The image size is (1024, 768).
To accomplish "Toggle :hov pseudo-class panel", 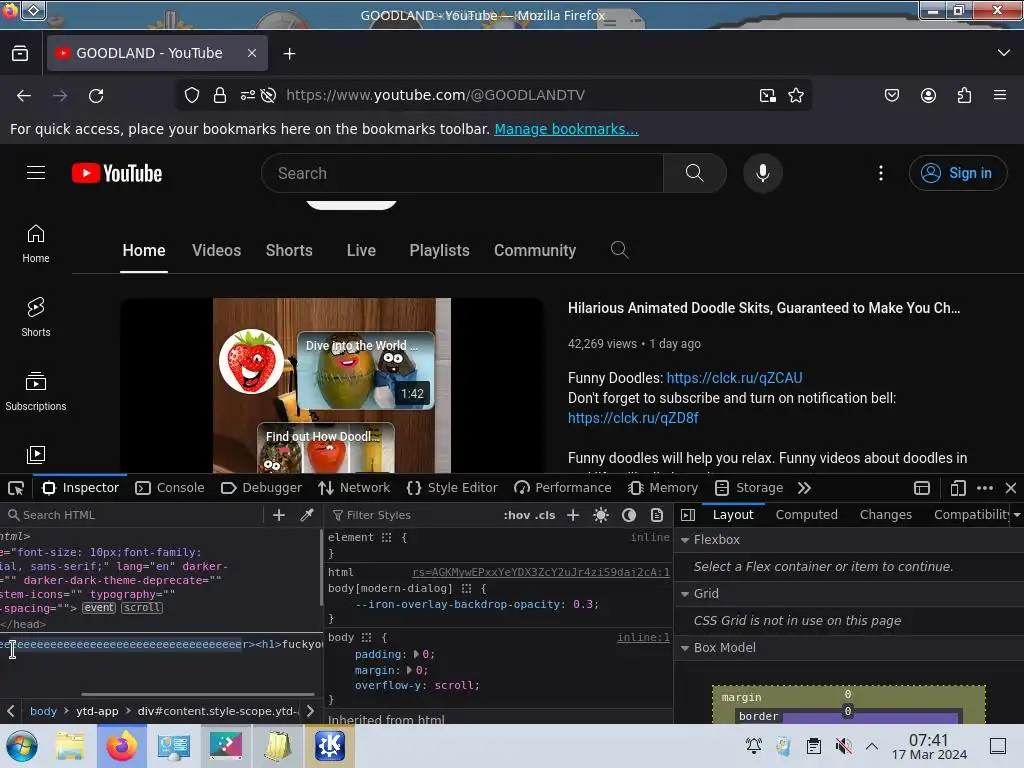I will click(x=517, y=515).
